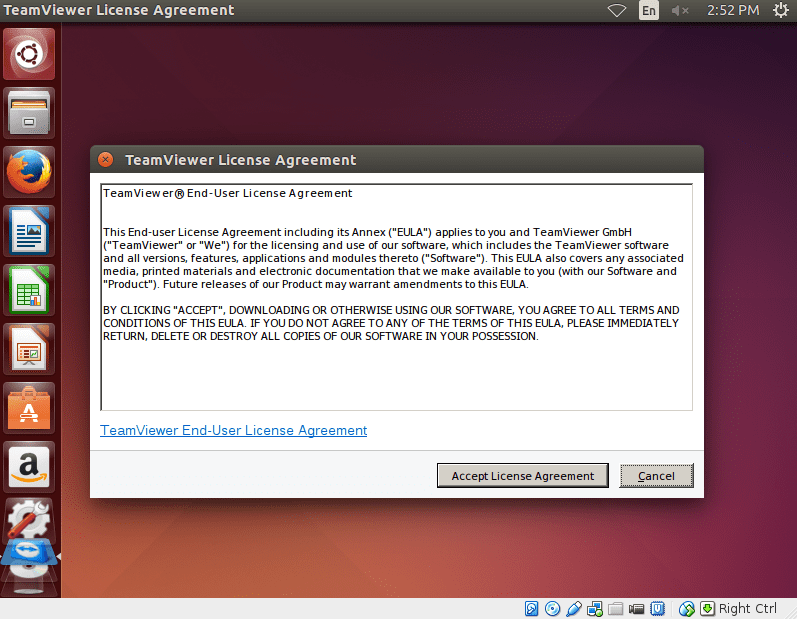Open Ubuntu Software Center icon

[29, 408]
